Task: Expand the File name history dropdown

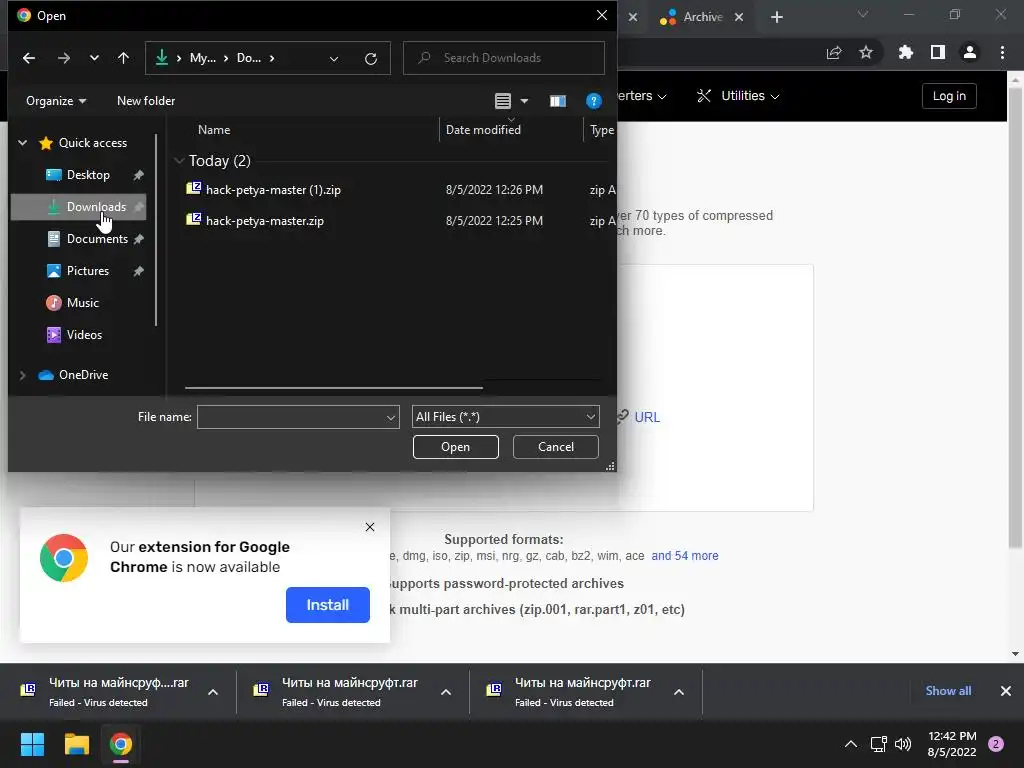Action: (391, 417)
